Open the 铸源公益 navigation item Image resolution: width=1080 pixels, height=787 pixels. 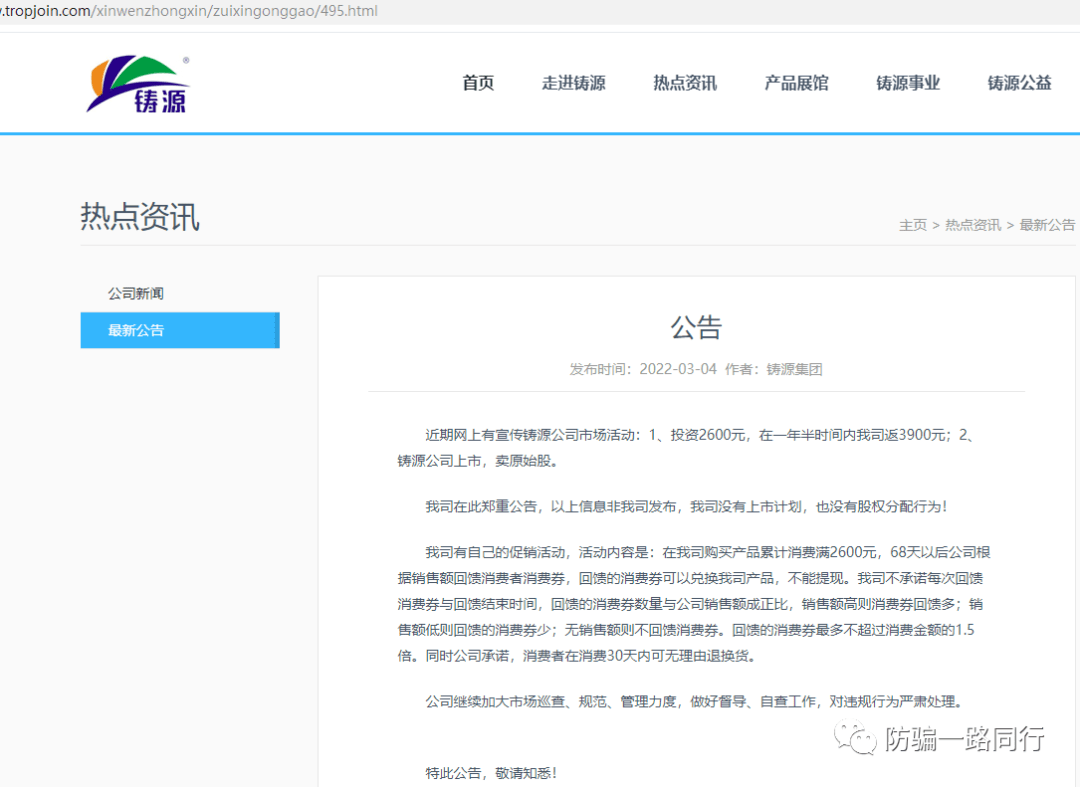[1019, 83]
